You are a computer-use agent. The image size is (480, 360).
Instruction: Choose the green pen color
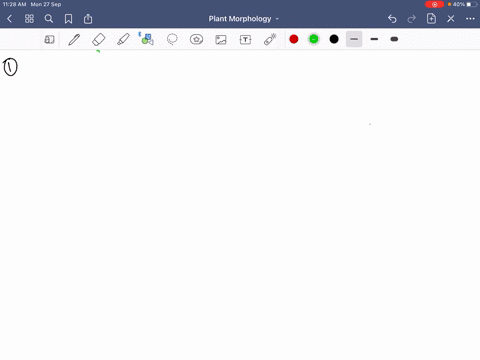pyautogui.click(x=314, y=39)
